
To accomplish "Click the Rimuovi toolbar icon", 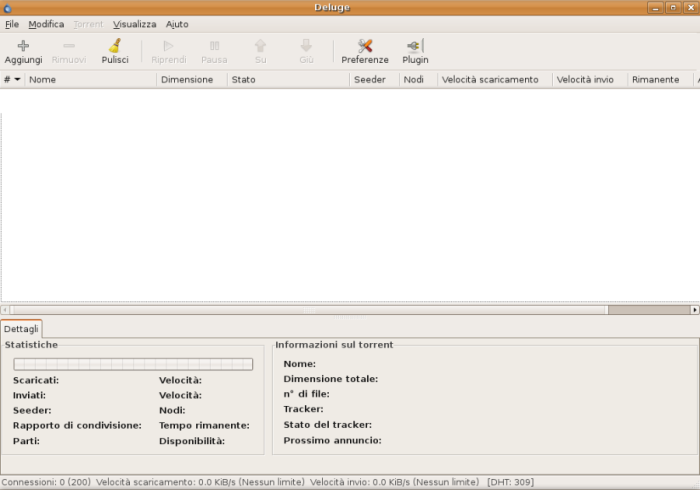I will (x=69, y=45).
